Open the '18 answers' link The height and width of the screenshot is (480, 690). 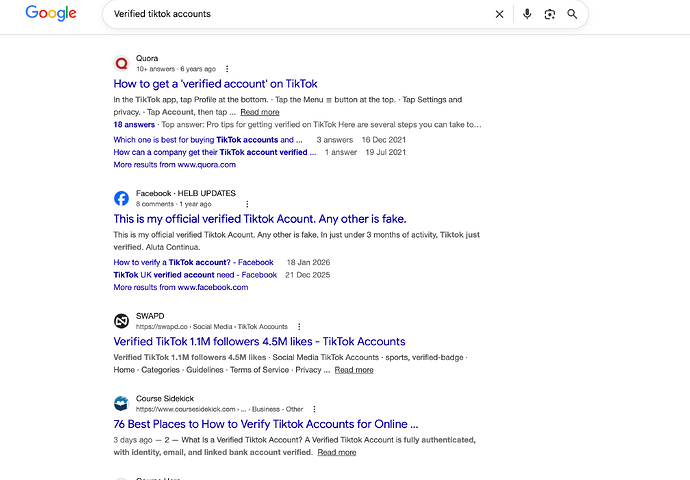point(134,125)
